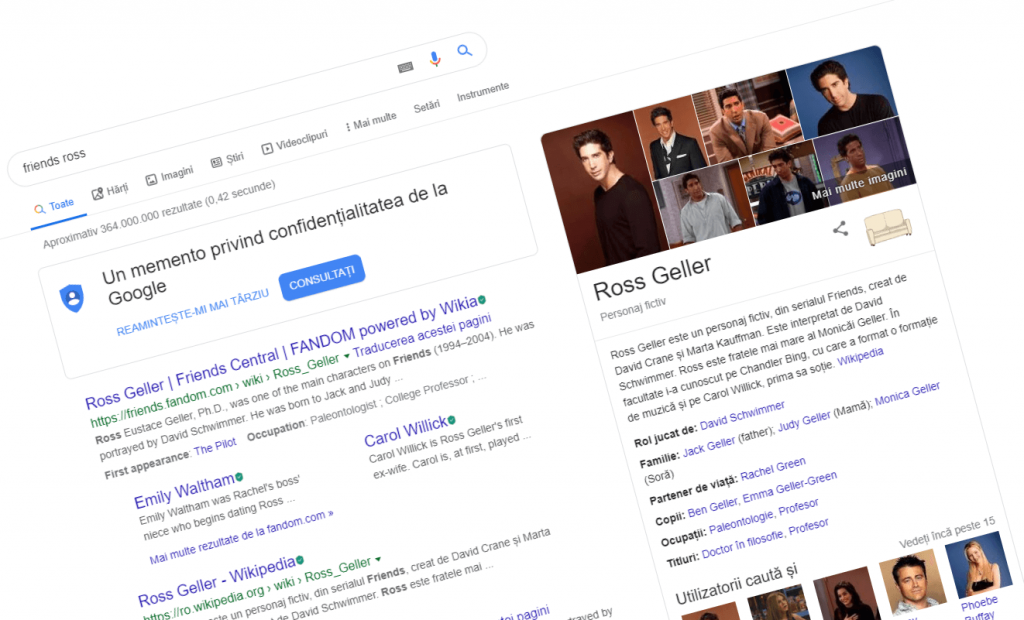Click Traducerea acestei pagini link
Viewport: 1024px width, 620px height.
422,335
